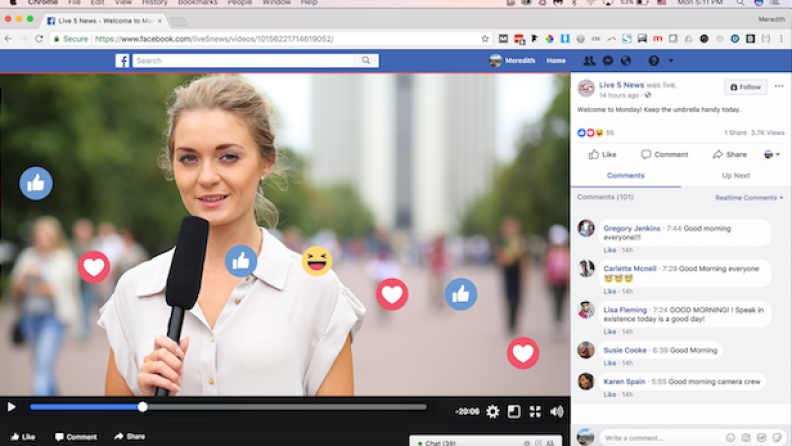This screenshot has height=446, width=792.
Task: Open Karen Spain profile
Action: coord(624,381)
